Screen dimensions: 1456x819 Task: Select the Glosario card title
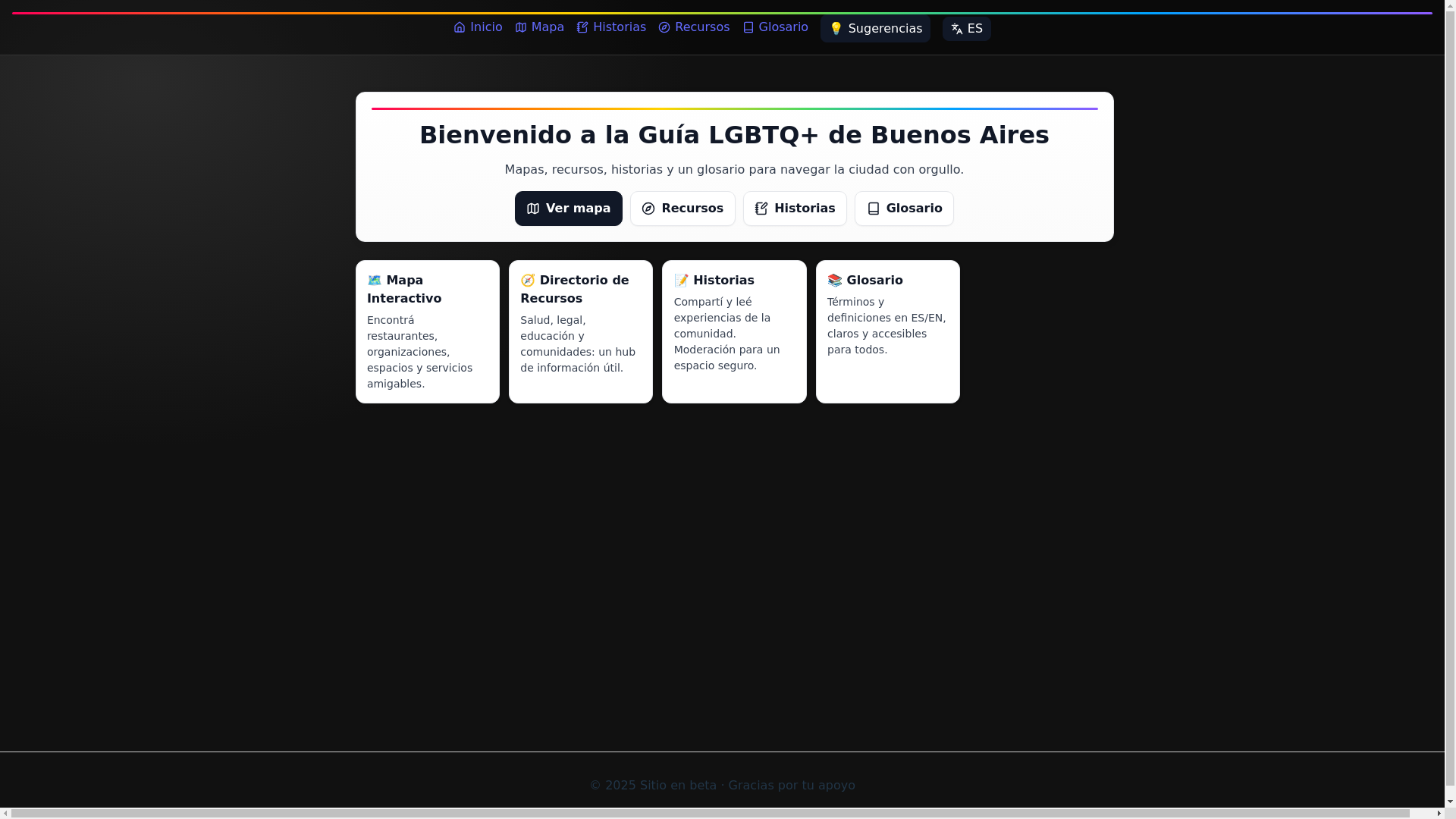point(865,281)
